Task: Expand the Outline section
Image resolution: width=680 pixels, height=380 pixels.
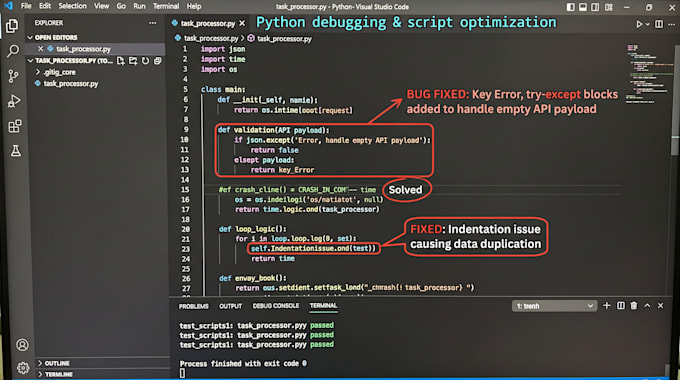Action: pyautogui.click(x=54, y=363)
